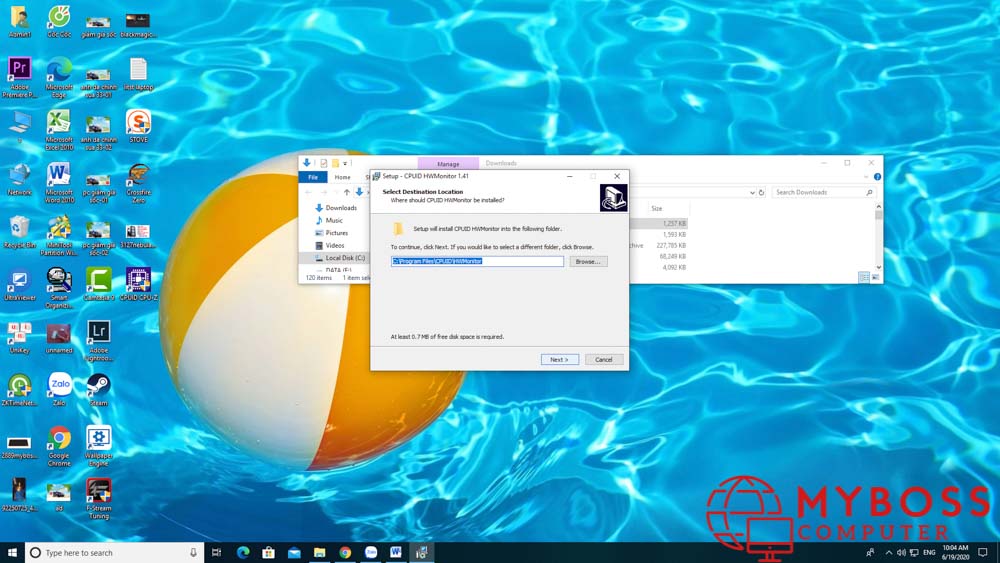The width and height of the screenshot is (1000, 563).
Task: Open the Home tab in File Explorer
Action: coord(342,177)
